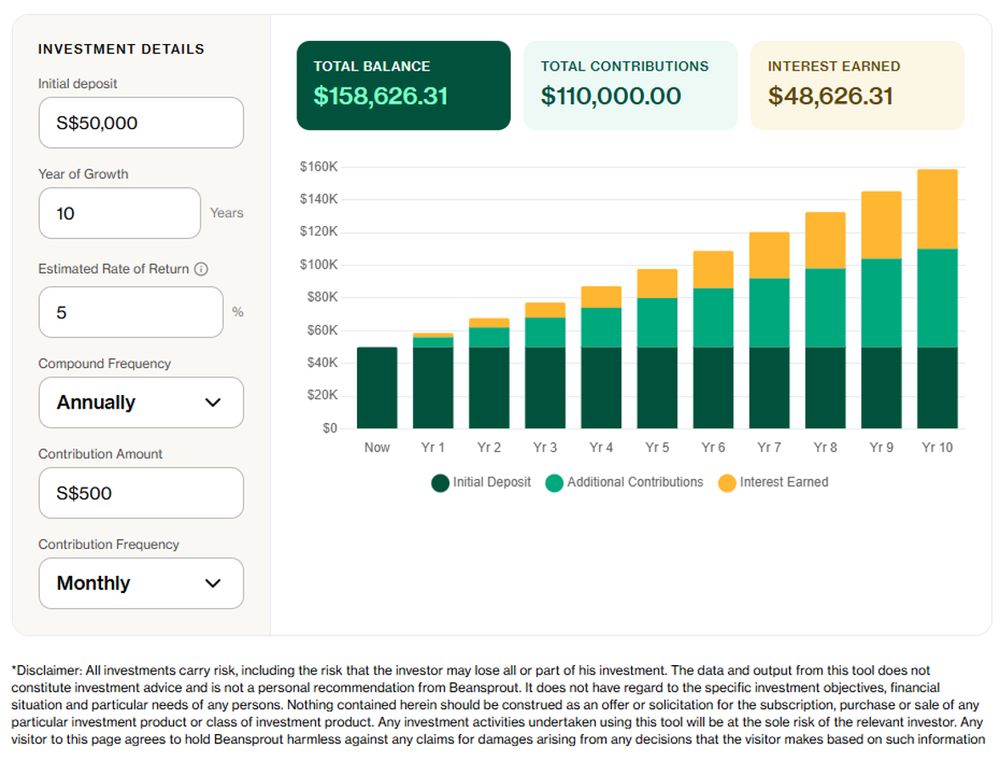
Task: Open the Contribution Frequency dropdown set to Monthly
Action: [141, 583]
